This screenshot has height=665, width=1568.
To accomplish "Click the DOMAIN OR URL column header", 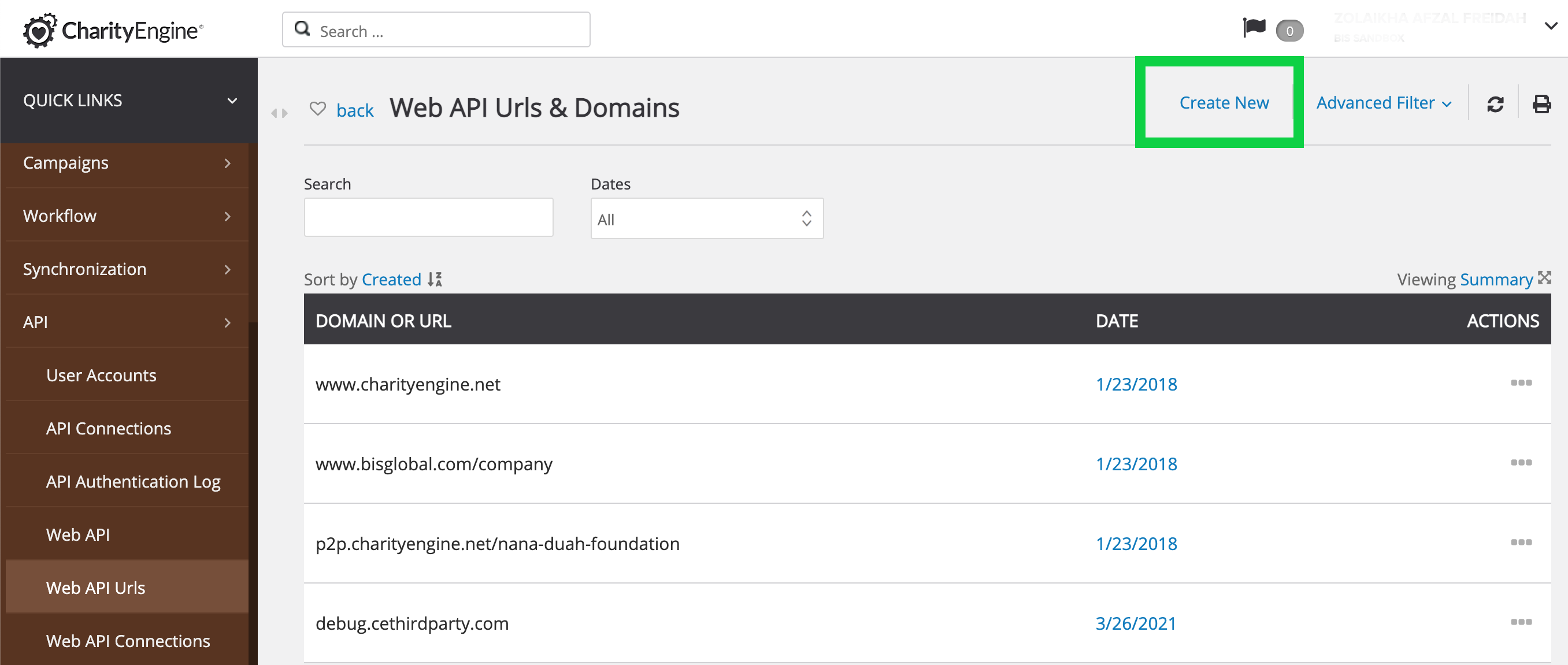I will coord(384,321).
